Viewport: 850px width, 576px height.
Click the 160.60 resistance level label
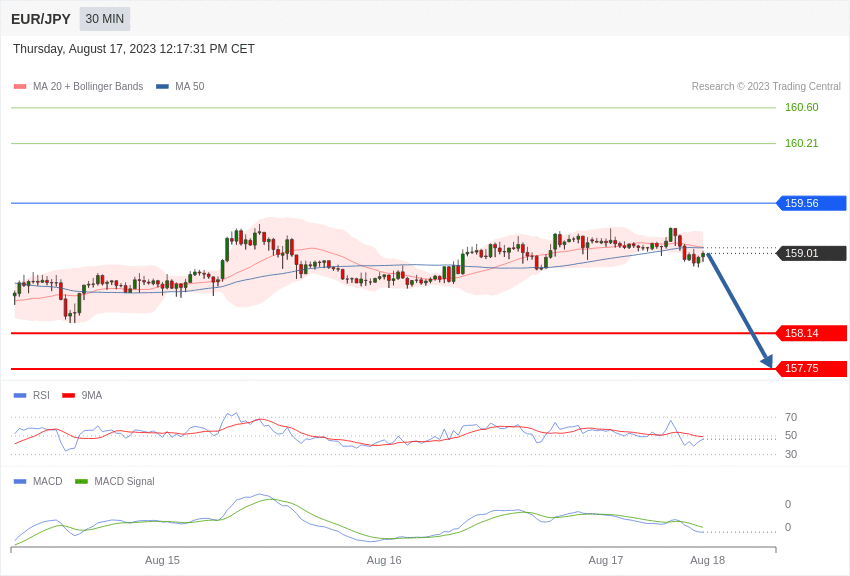(x=802, y=107)
